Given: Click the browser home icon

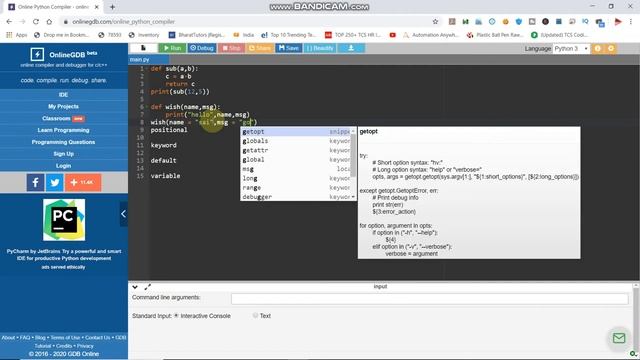Looking at the screenshot, I should point(49,22).
